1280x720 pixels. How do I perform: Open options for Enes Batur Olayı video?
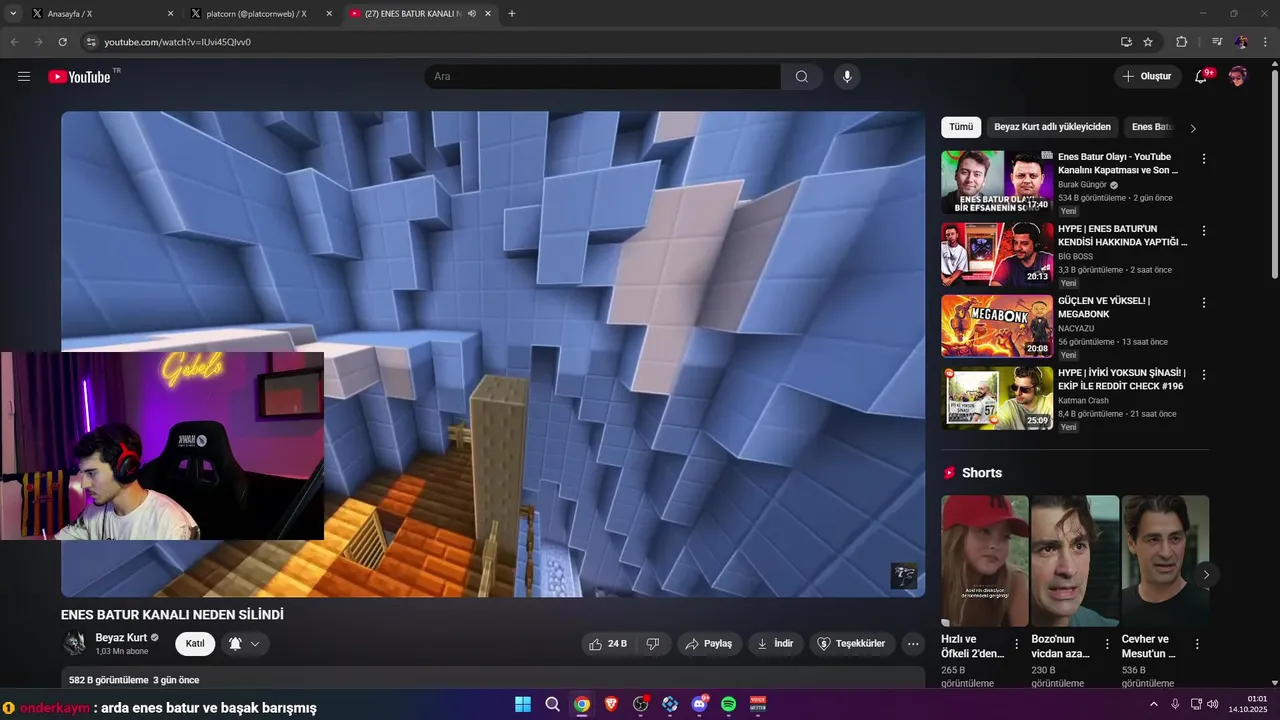[1203, 159]
